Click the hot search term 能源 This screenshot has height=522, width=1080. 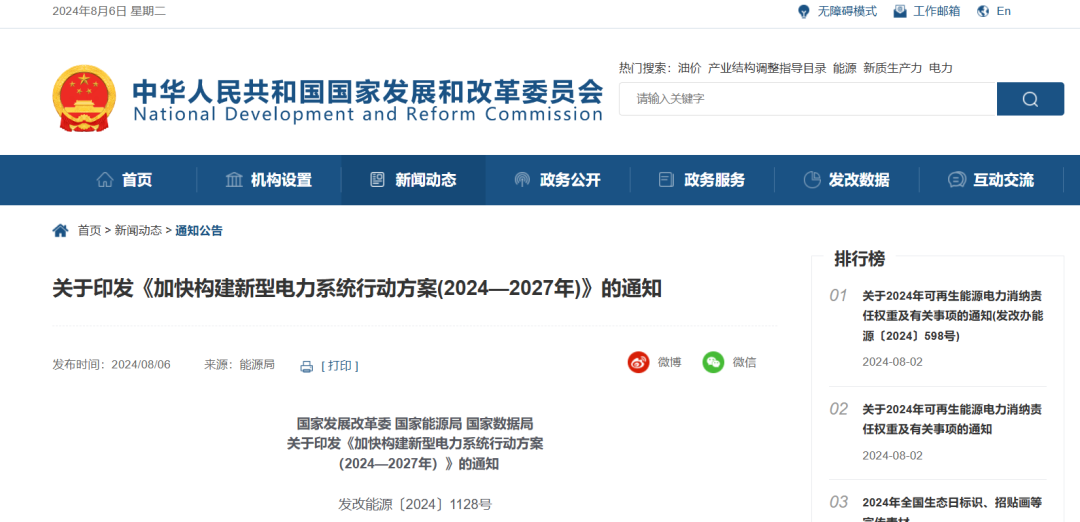point(844,68)
